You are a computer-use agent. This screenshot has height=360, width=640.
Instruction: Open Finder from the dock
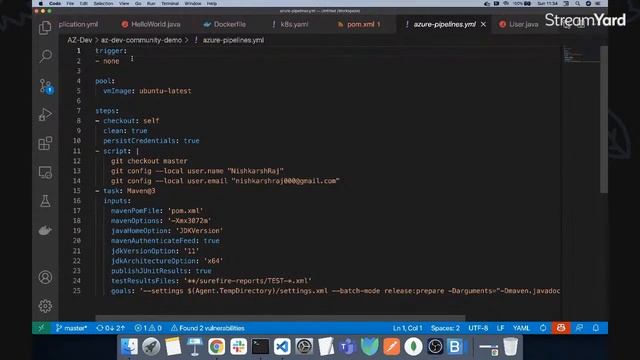tap(129, 347)
